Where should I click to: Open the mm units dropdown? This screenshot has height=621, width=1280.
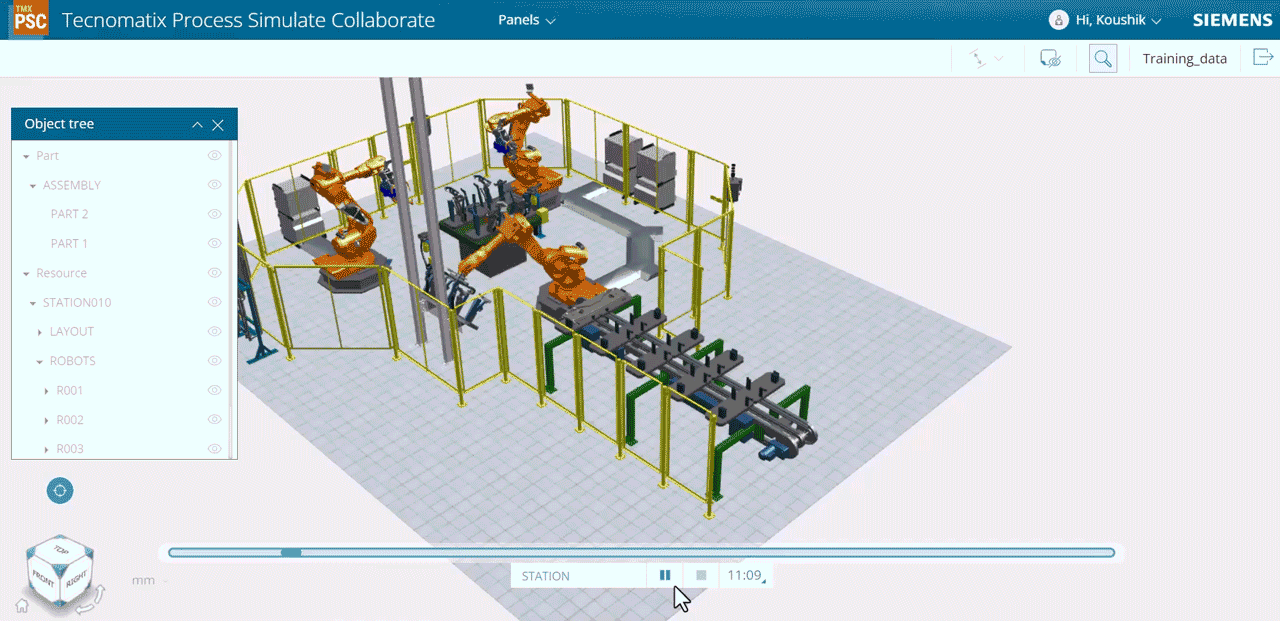pyautogui.click(x=148, y=580)
